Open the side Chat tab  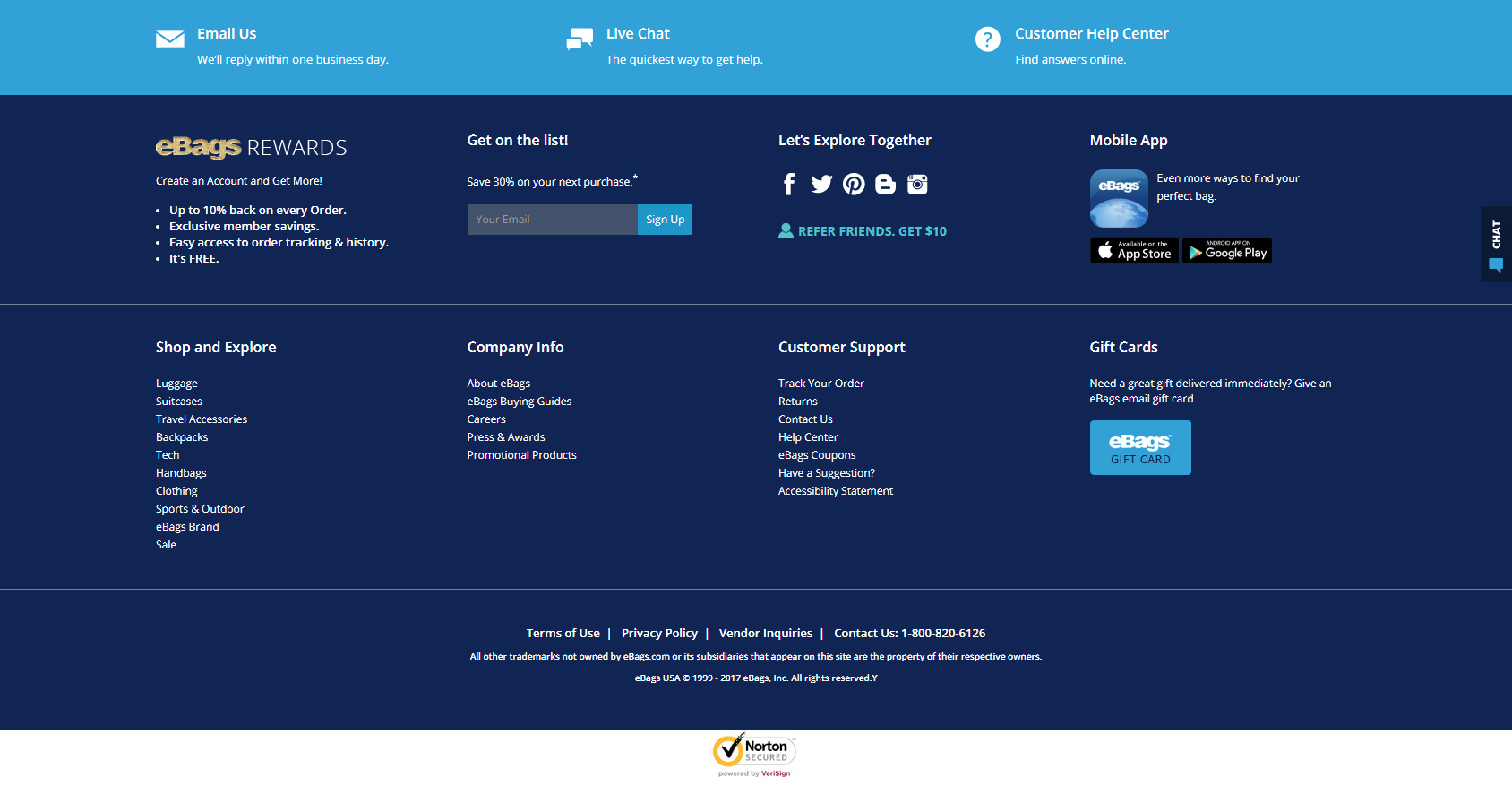(1496, 245)
